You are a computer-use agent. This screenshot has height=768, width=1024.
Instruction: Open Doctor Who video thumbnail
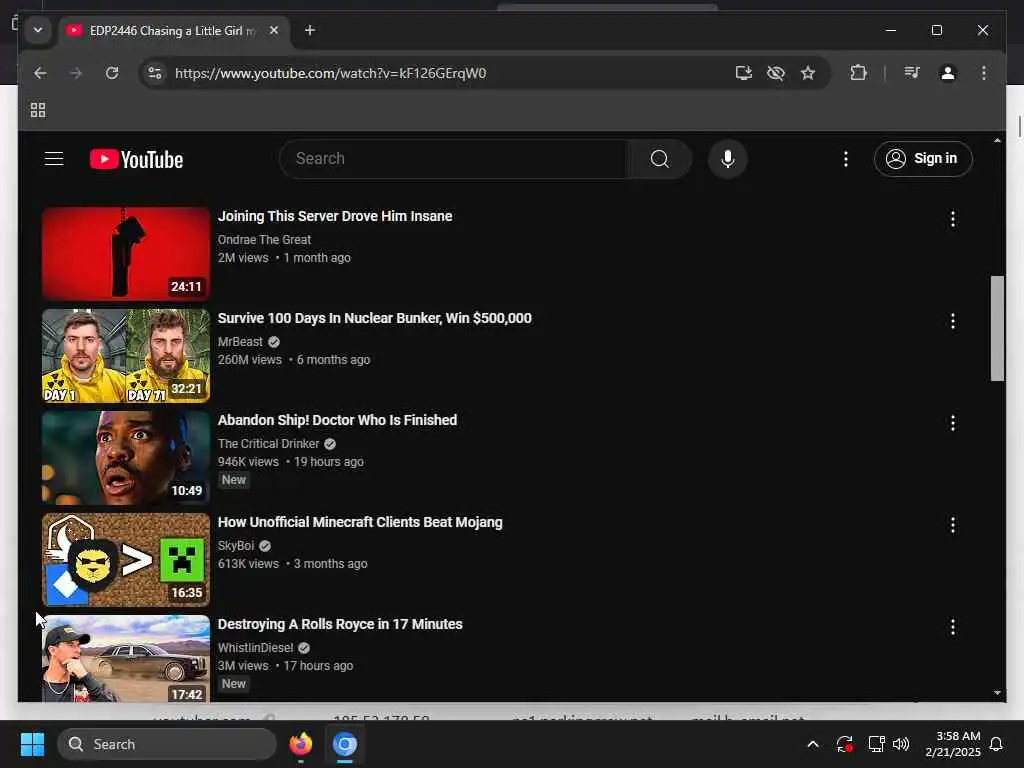(126, 458)
